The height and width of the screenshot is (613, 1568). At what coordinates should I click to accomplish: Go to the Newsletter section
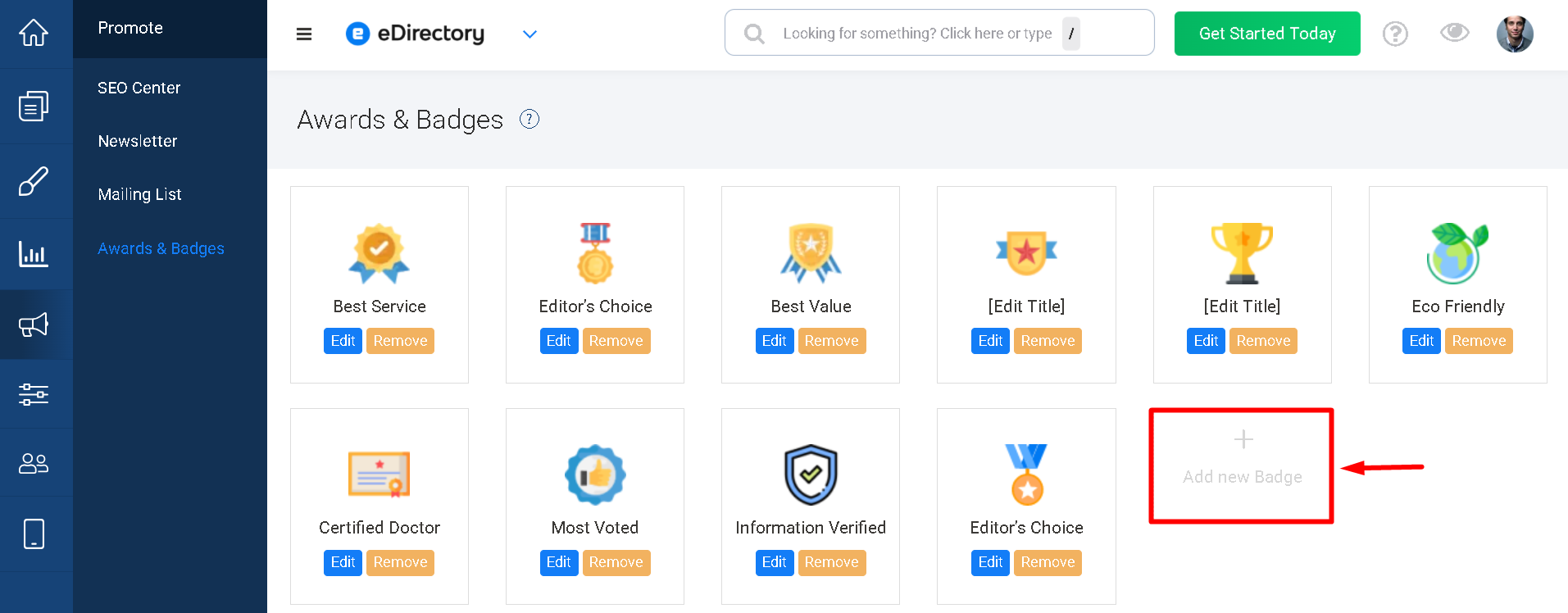tap(138, 141)
